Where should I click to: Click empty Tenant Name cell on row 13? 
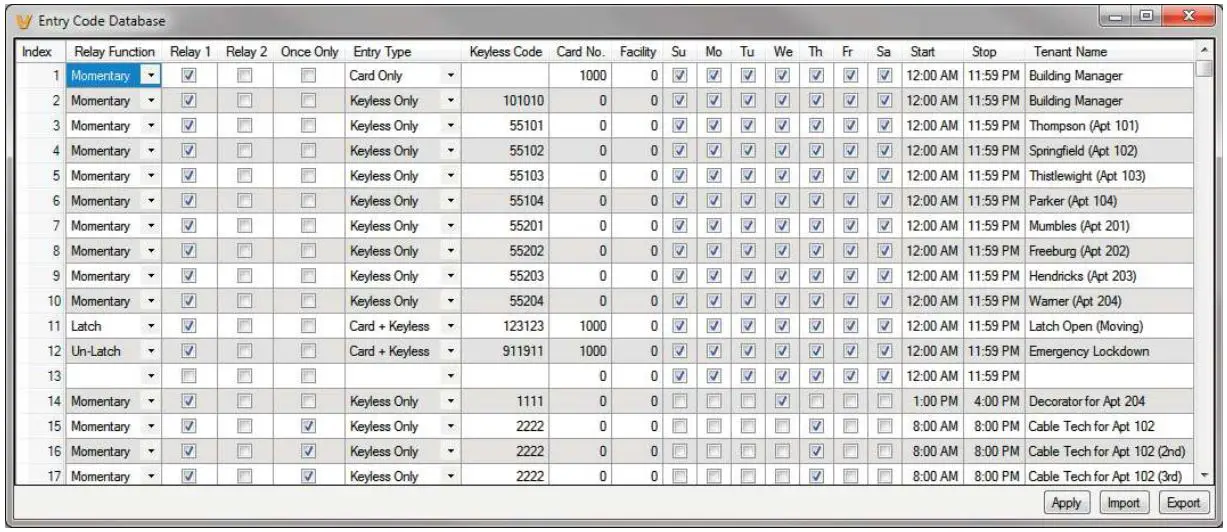(1109, 376)
